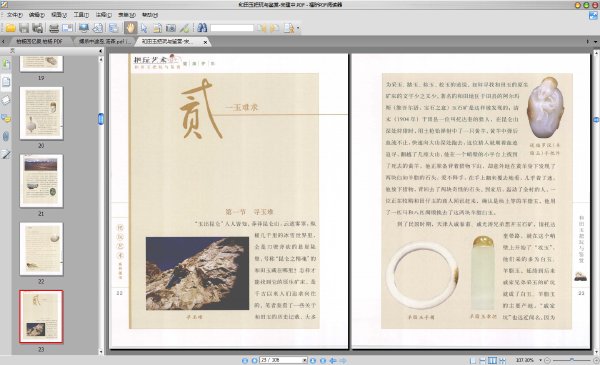600x365 pixels.
Task: Select page 22 thumbnail
Action: pyautogui.click(x=41, y=249)
